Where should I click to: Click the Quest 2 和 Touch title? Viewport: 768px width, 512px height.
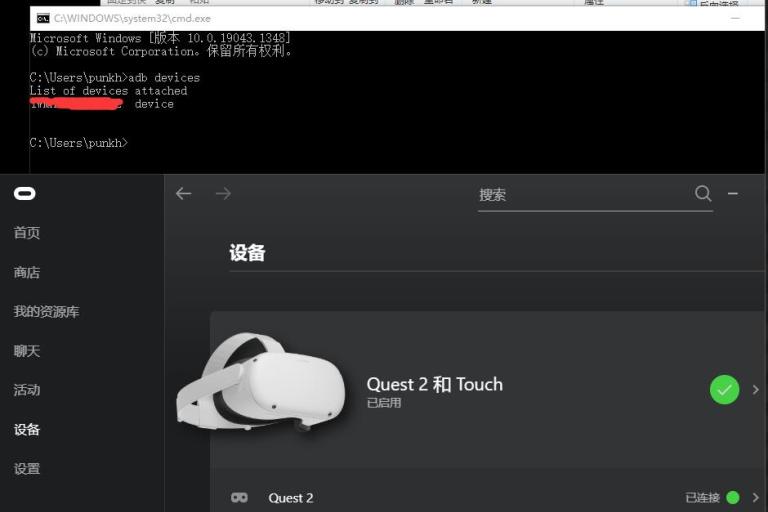coord(434,384)
